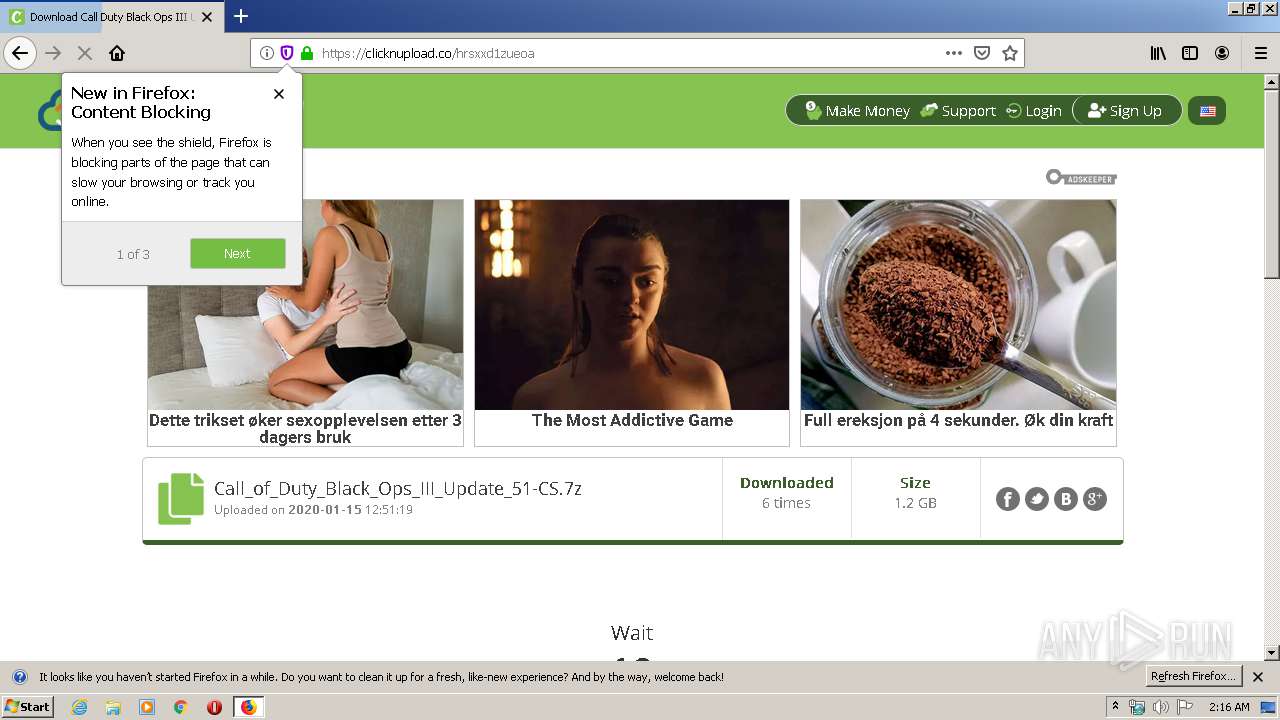The height and width of the screenshot is (720, 1280).
Task: Open Opera from taskbar
Action: tap(214, 707)
